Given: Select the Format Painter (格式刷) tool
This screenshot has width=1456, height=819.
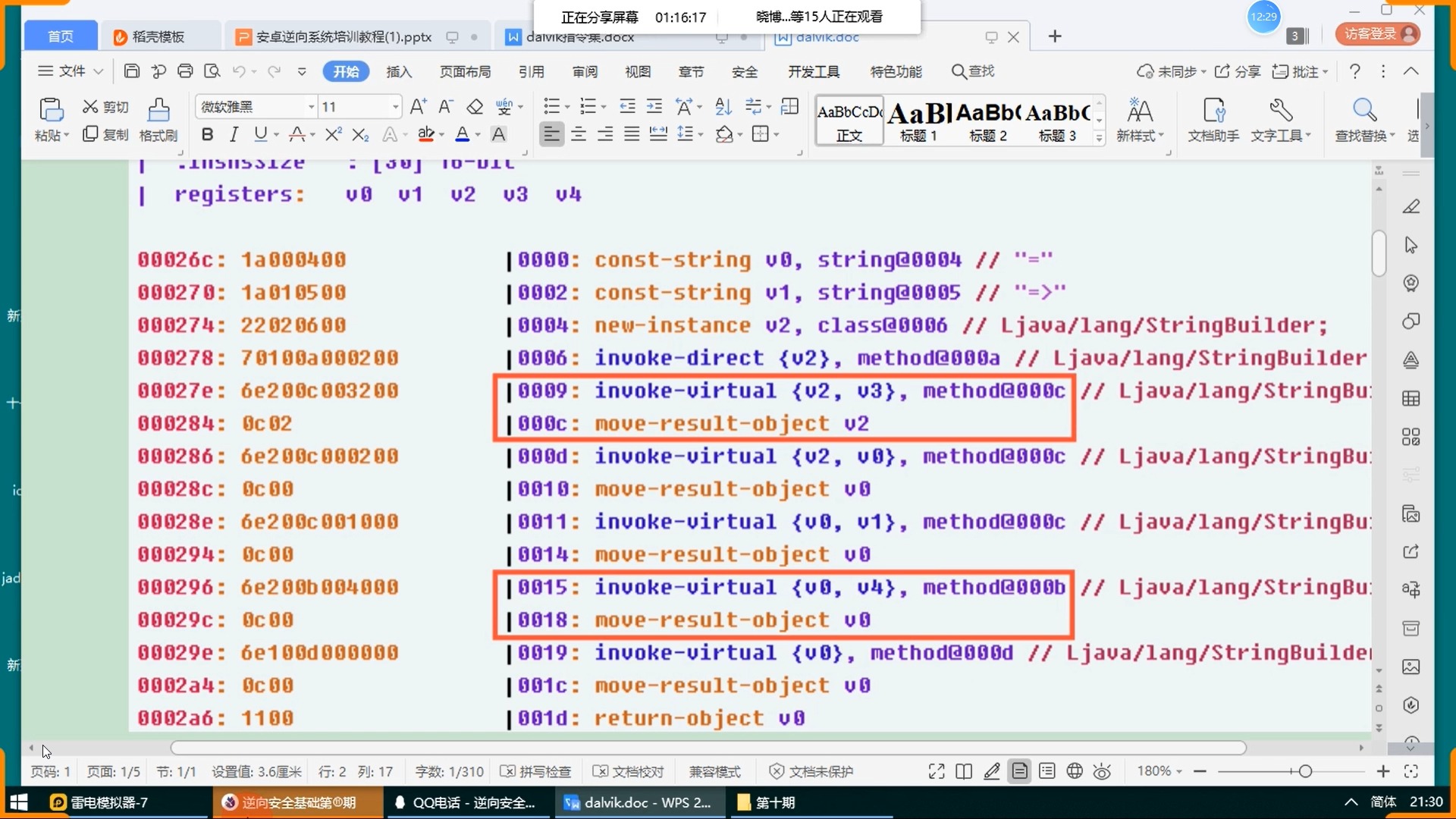Looking at the screenshot, I should (158, 120).
